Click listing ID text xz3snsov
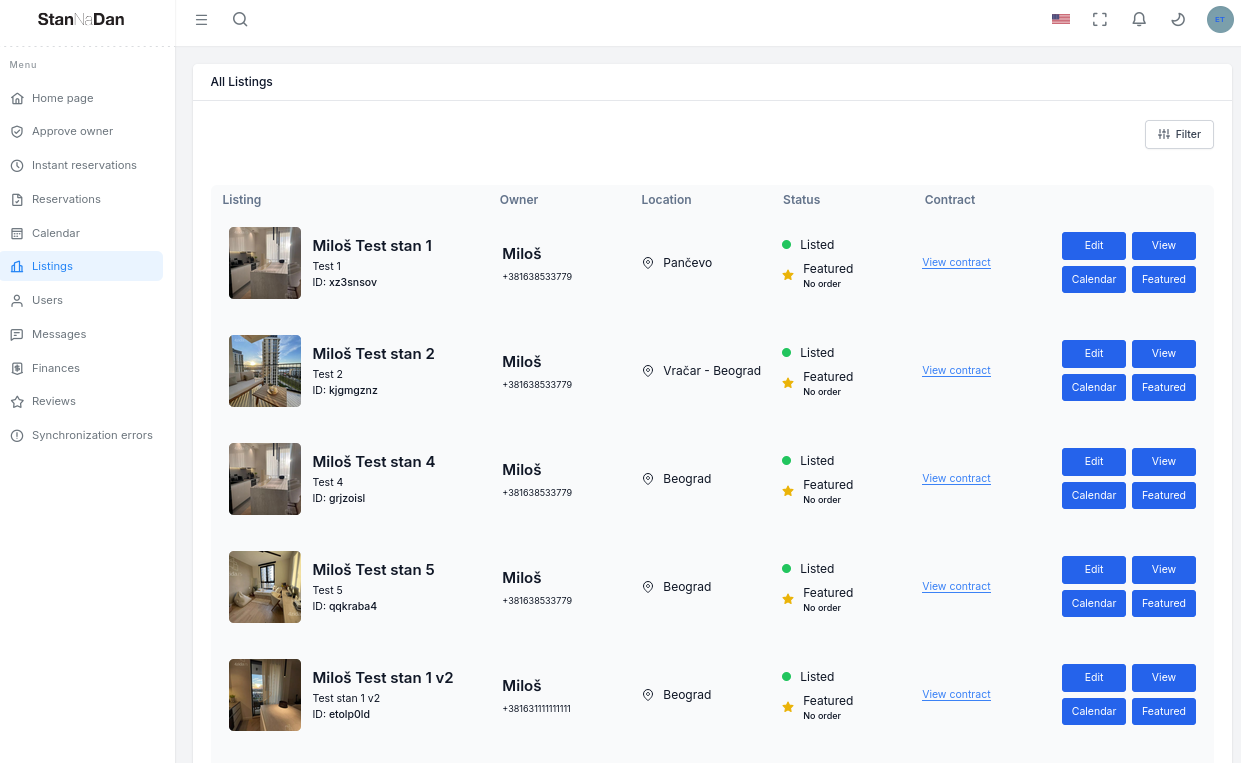Screen dimensions: 1241x763 tap(353, 282)
